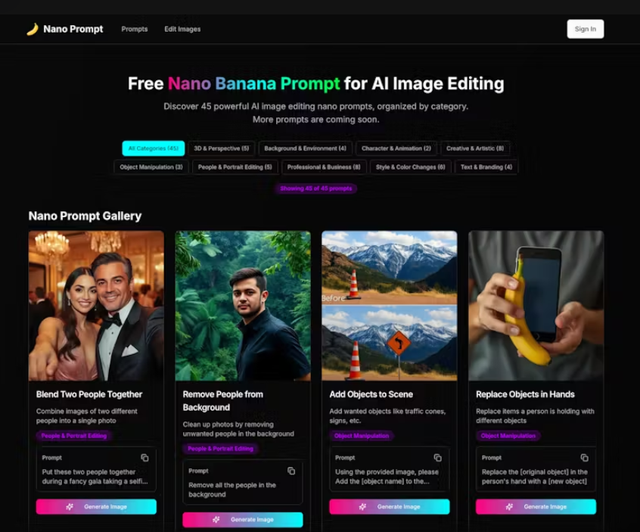Screen dimensions: 640x532
Task: Select All Categories (45) filter
Action: [x=153, y=148]
